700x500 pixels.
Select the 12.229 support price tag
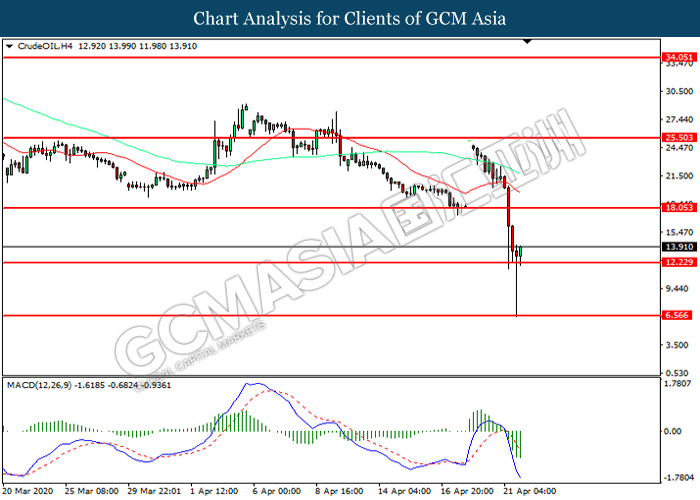tap(678, 262)
